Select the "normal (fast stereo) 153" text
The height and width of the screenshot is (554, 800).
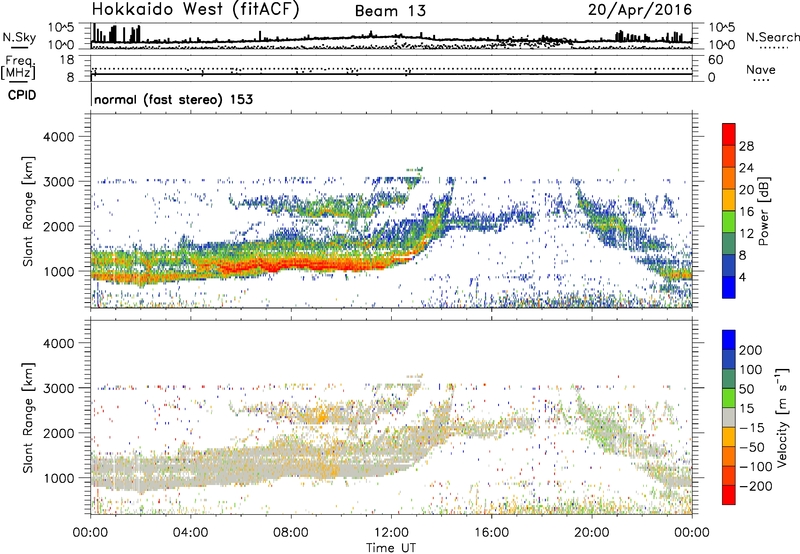[173, 100]
